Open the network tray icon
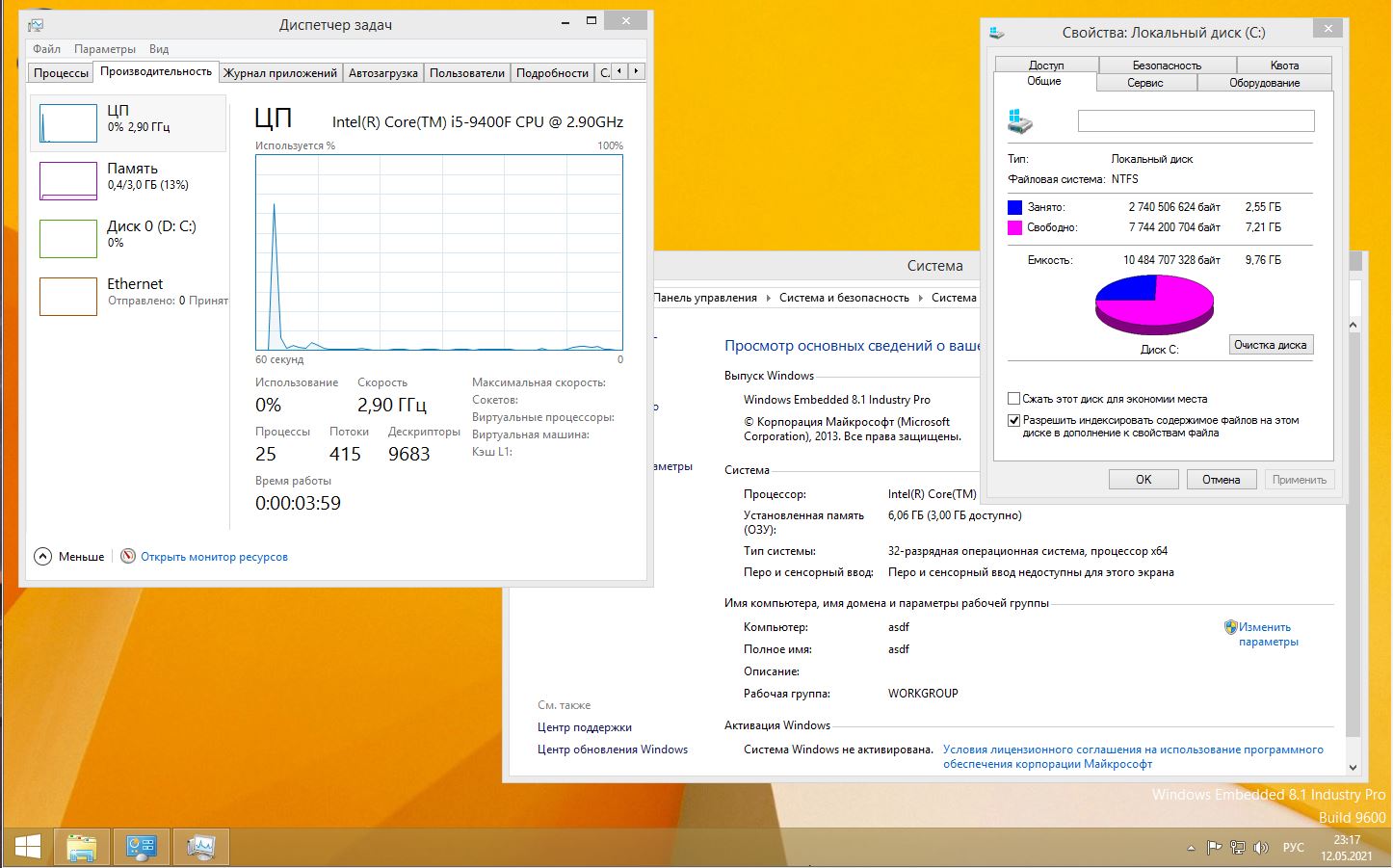The image size is (1393, 868). pyautogui.click(x=1238, y=848)
